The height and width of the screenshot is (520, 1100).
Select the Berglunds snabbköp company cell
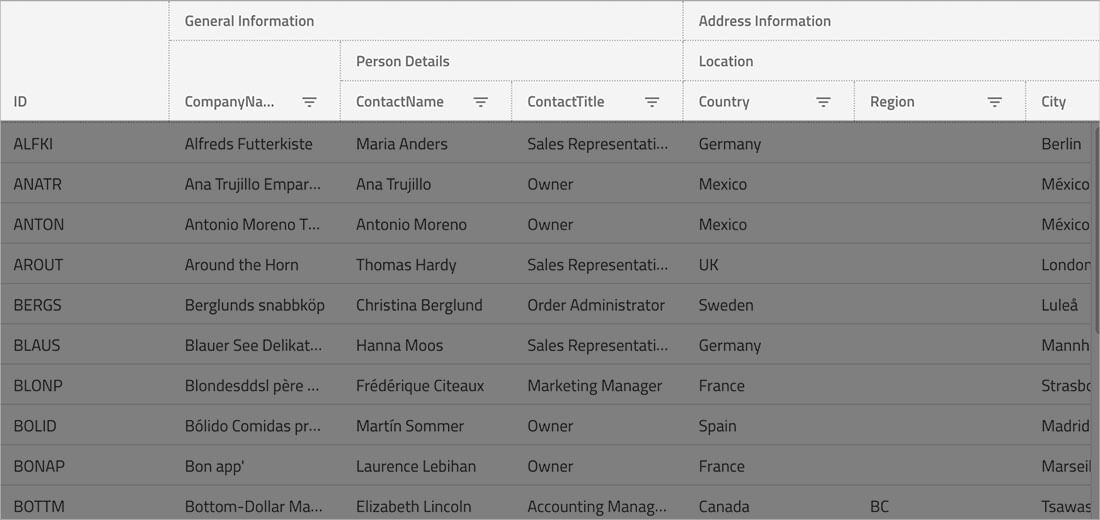[254, 305]
